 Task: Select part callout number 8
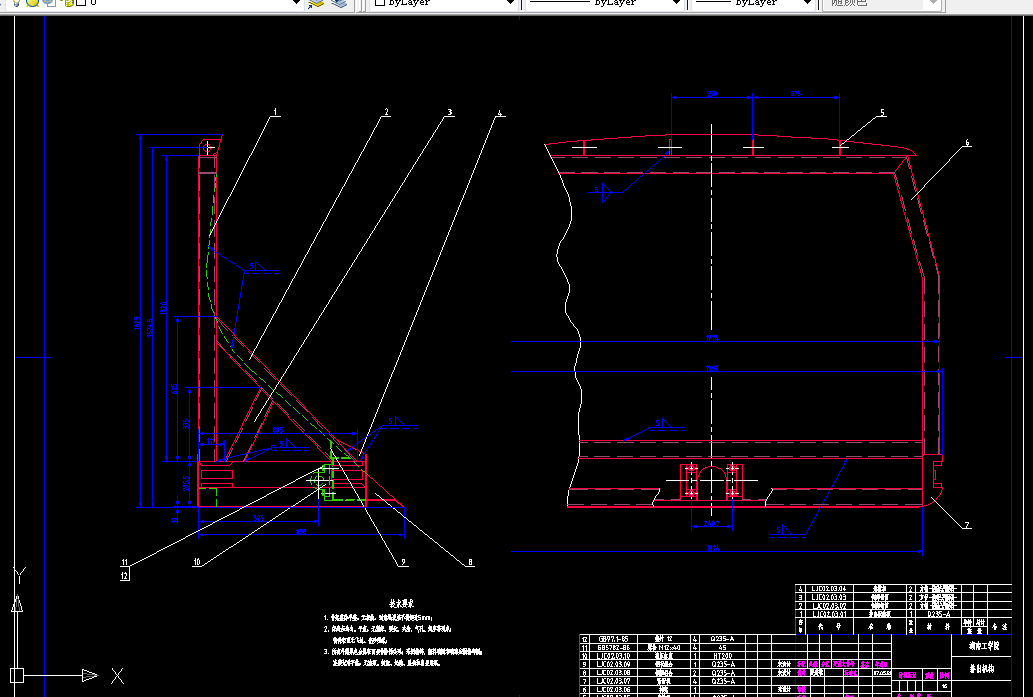(x=470, y=563)
